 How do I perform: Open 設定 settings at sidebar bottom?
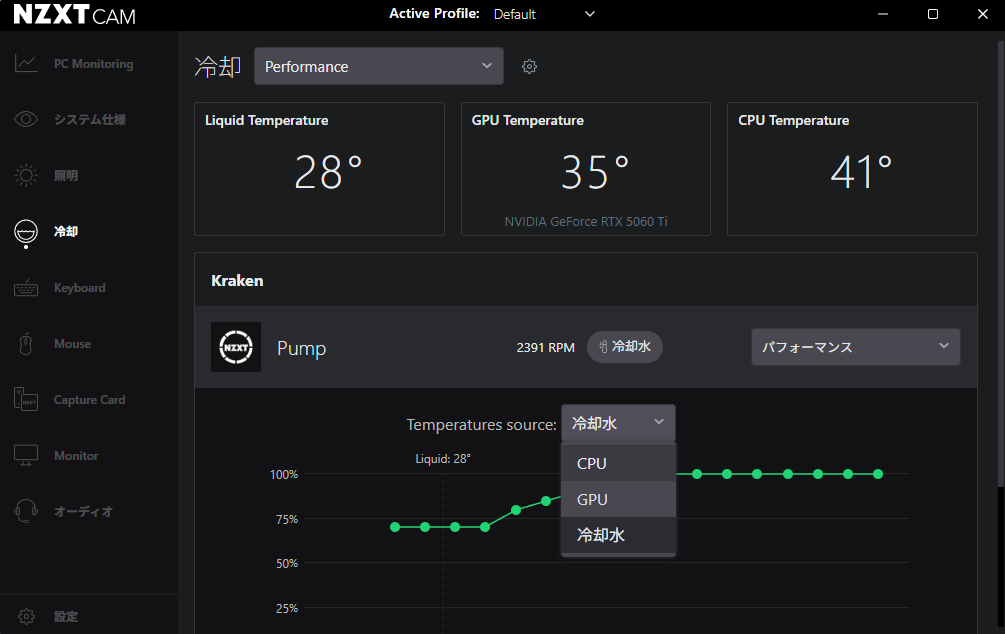tap(66, 616)
